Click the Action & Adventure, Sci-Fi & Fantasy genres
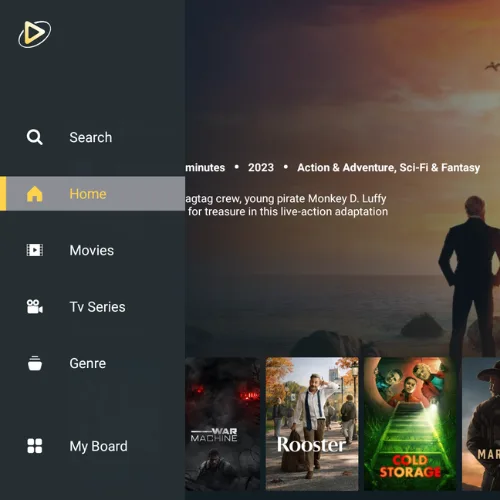 point(389,167)
